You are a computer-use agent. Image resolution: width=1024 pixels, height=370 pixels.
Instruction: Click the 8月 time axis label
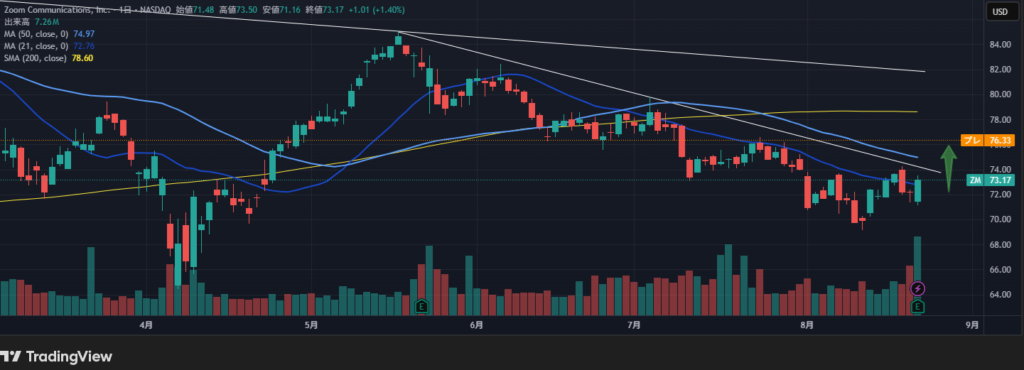[807, 325]
